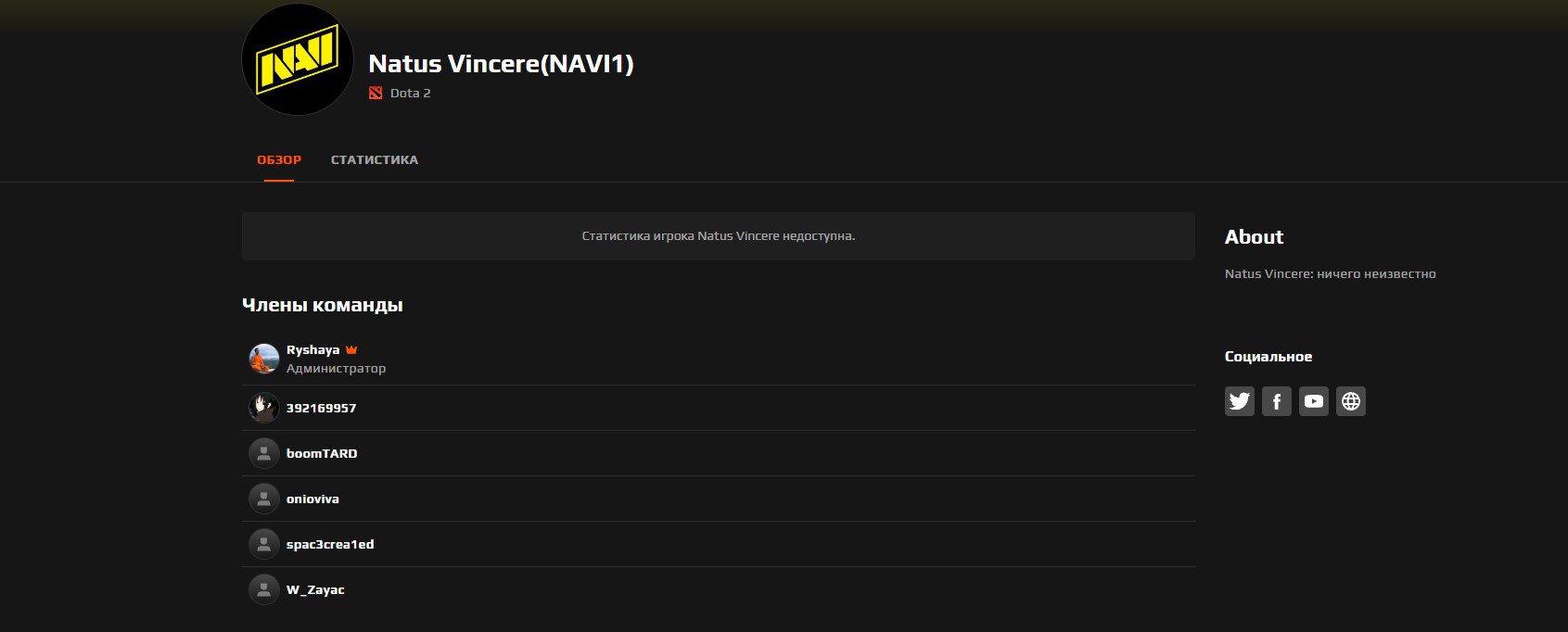Screen dimensions: 1568x632
Task: Open W_Zayac's player profile
Action: point(315,589)
